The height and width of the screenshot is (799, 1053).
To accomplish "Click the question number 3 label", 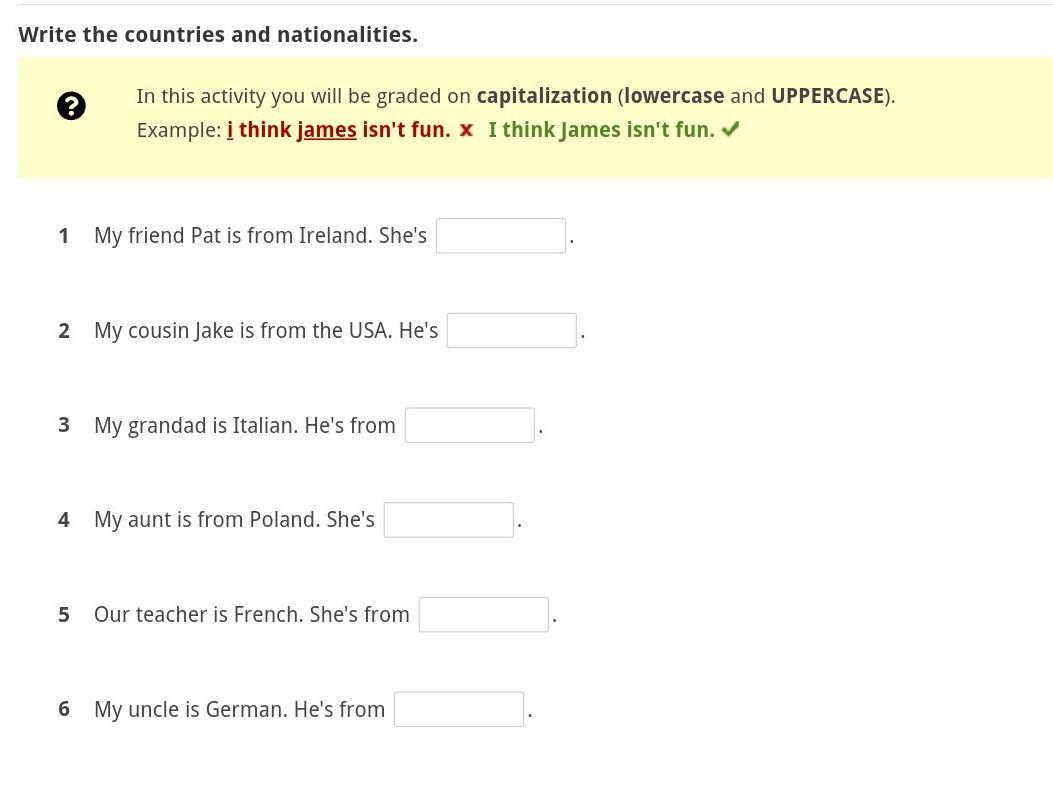I will tap(64, 425).
